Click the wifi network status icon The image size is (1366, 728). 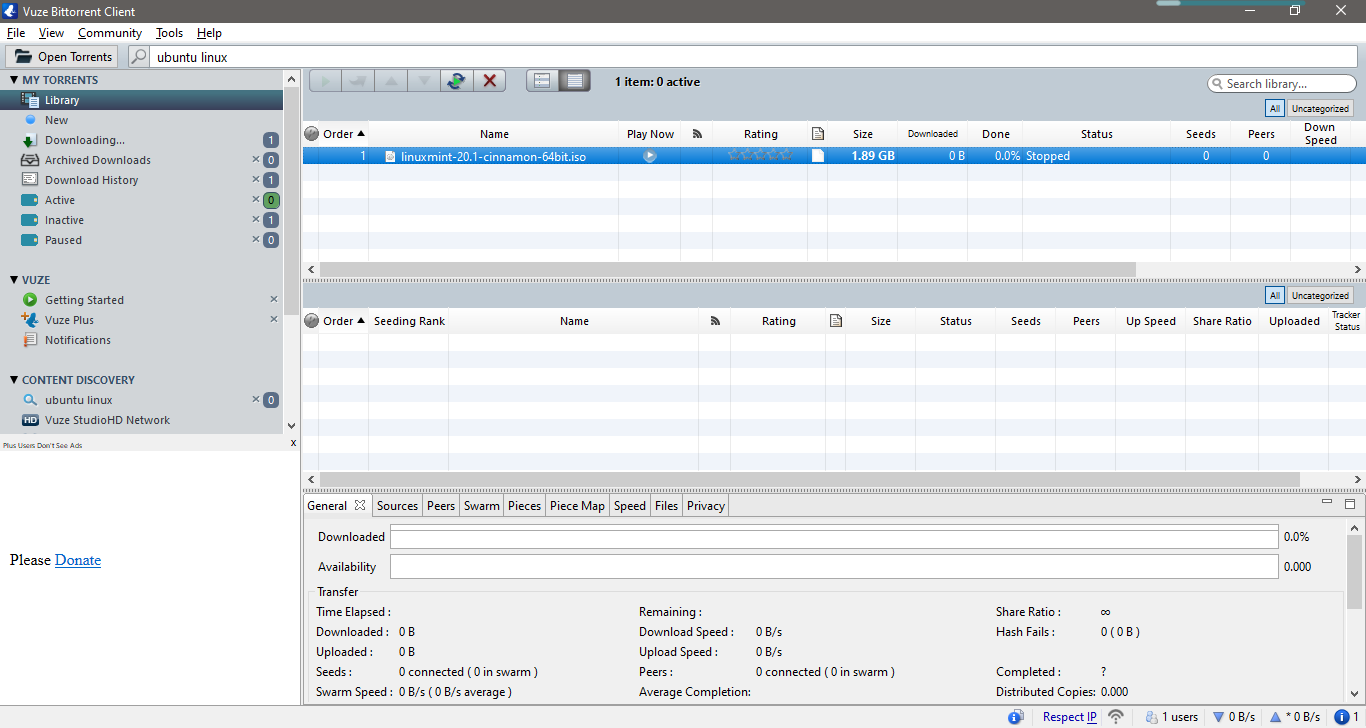(x=1116, y=717)
